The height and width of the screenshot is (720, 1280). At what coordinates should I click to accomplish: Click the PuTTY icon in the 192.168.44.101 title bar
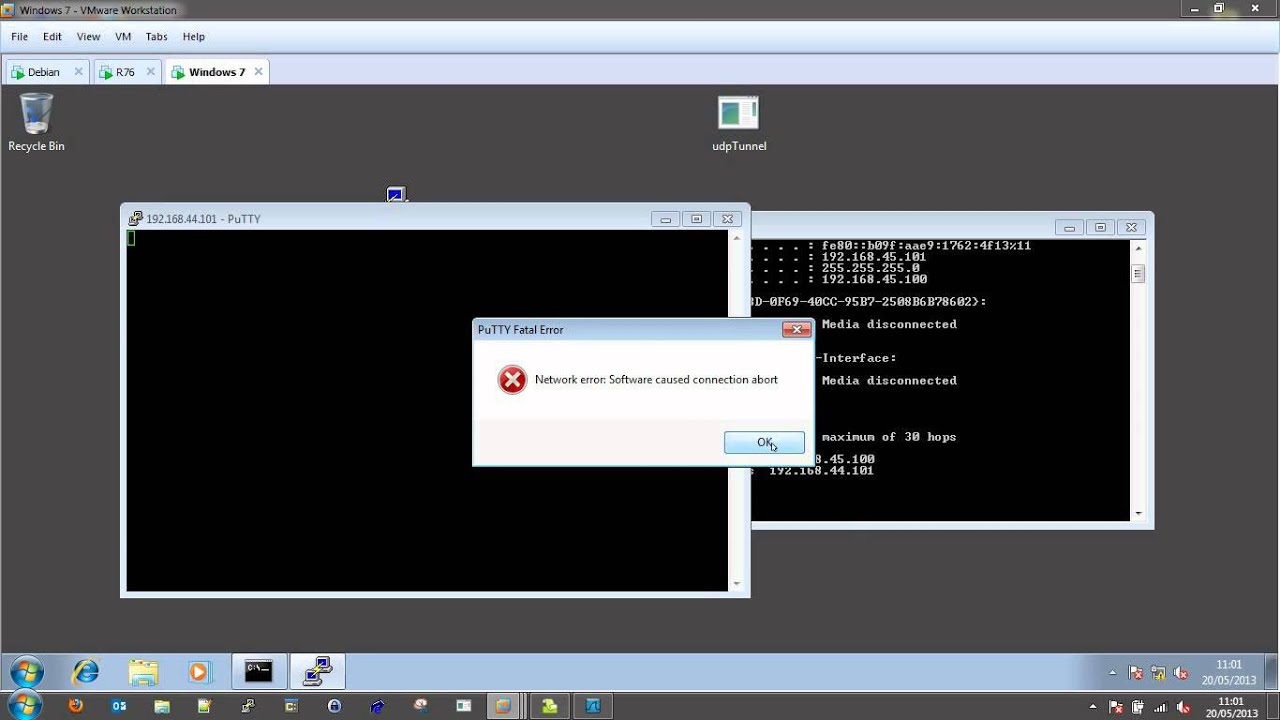tap(137, 219)
